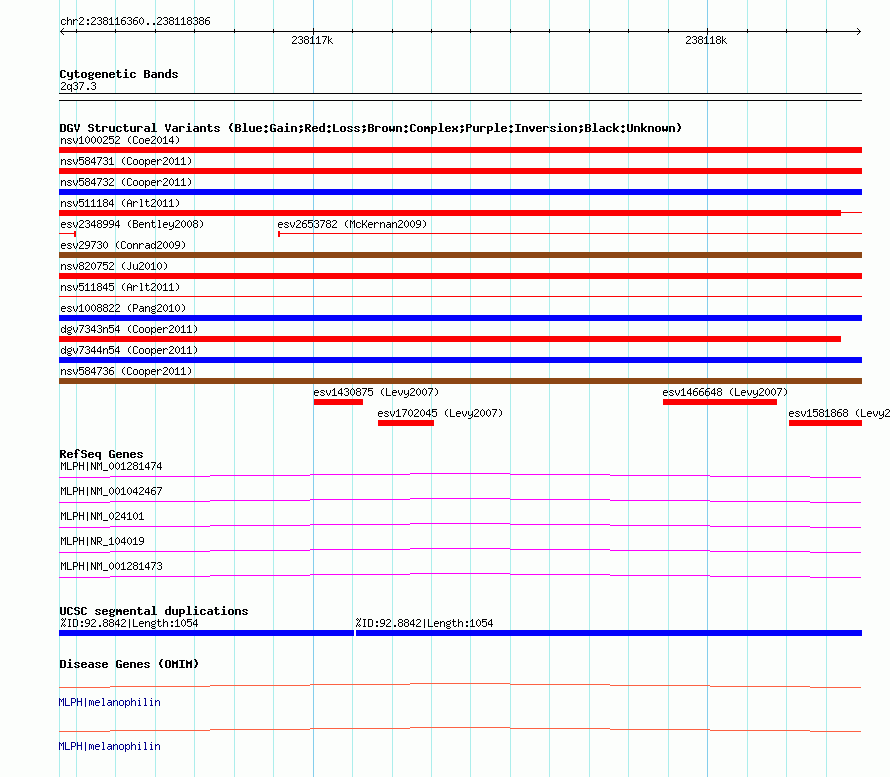Open MLPH|NM_001281474 transcript label
The image size is (890, 777).
pos(111,467)
